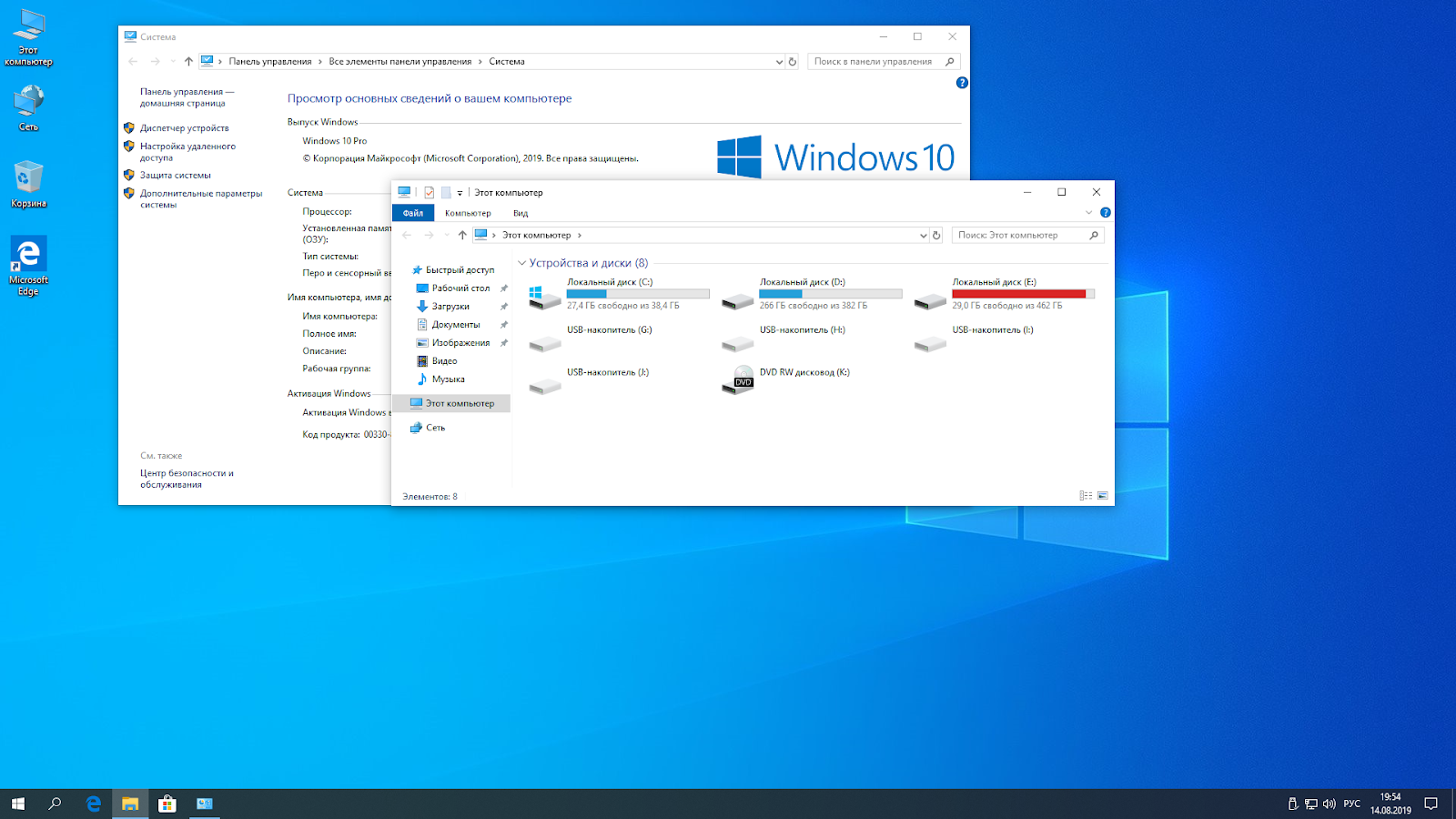Open Local Disk (E:) drive icon
Viewport: 1456px width, 819px height.
pos(931,300)
